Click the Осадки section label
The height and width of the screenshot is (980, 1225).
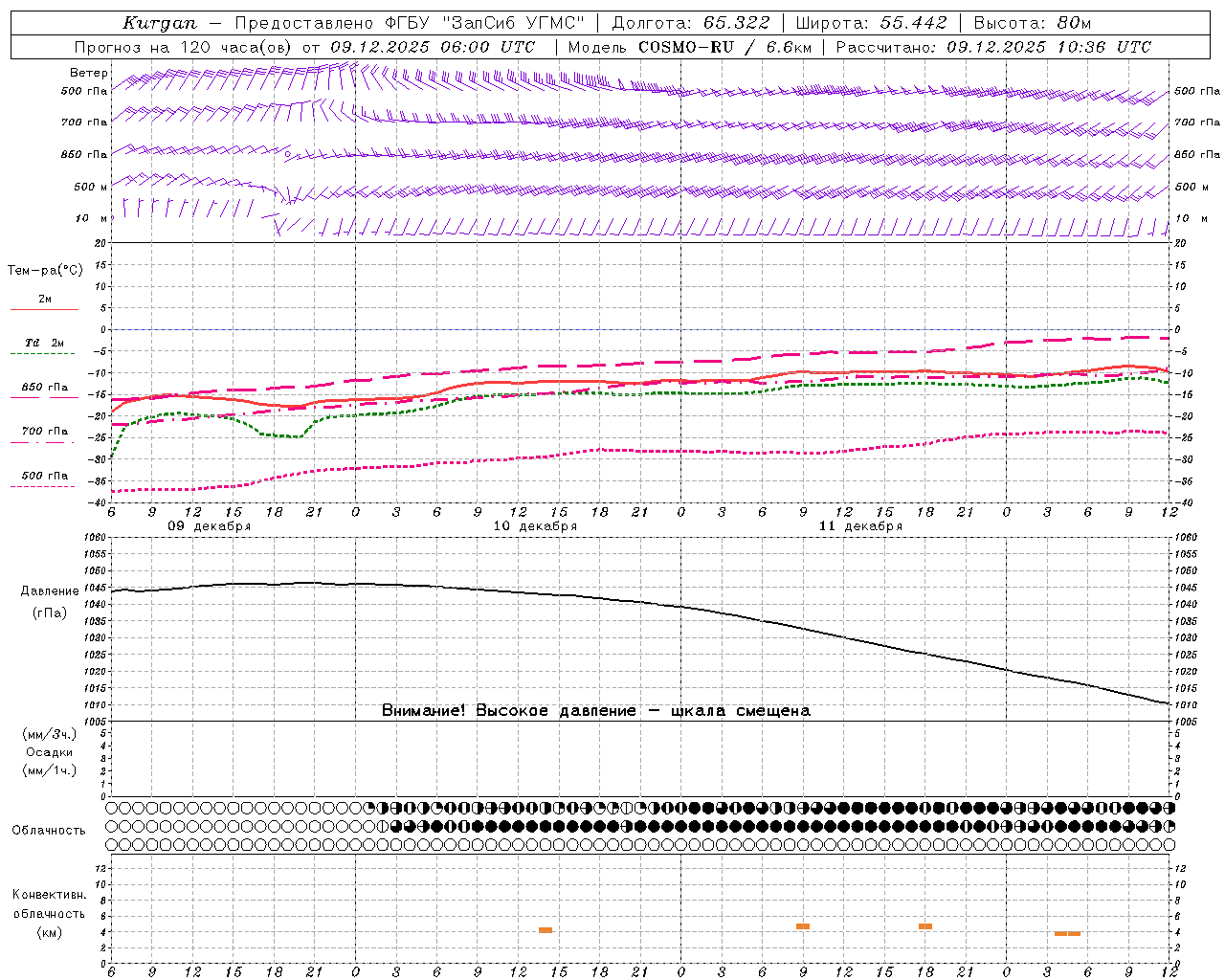click(49, 752)
